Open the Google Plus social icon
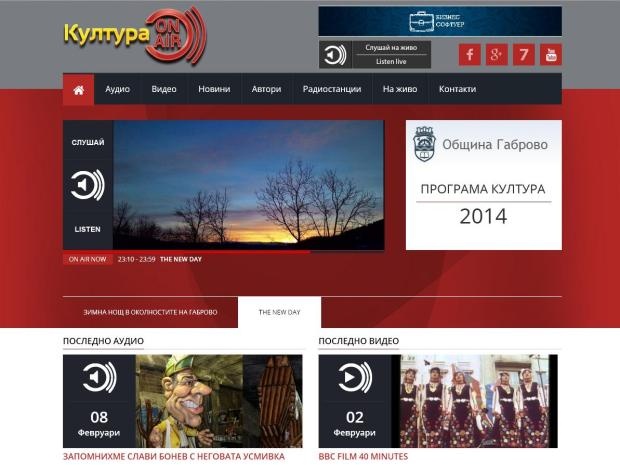Image resolution: width=620 pixels, height=465 pixels. (497, 54)
